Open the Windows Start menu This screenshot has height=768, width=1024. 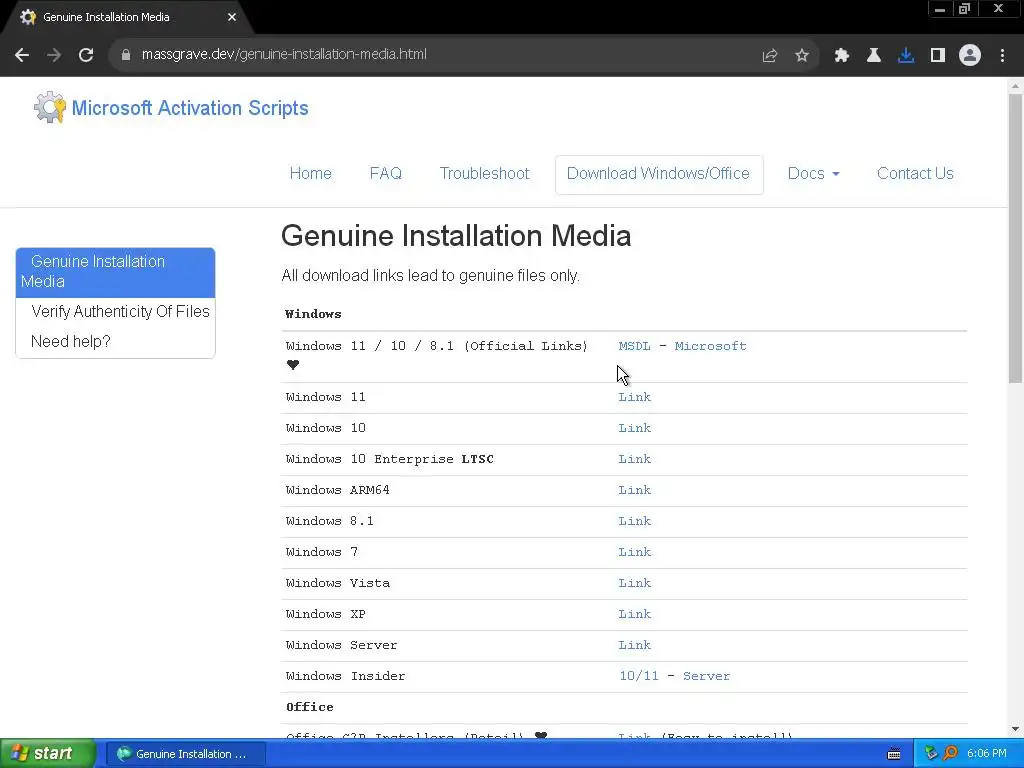click(x=46, y=753)
